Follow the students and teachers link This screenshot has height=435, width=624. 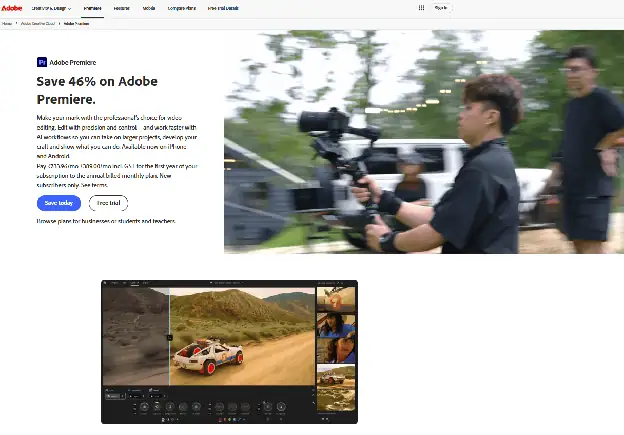(x=147, y=221)
